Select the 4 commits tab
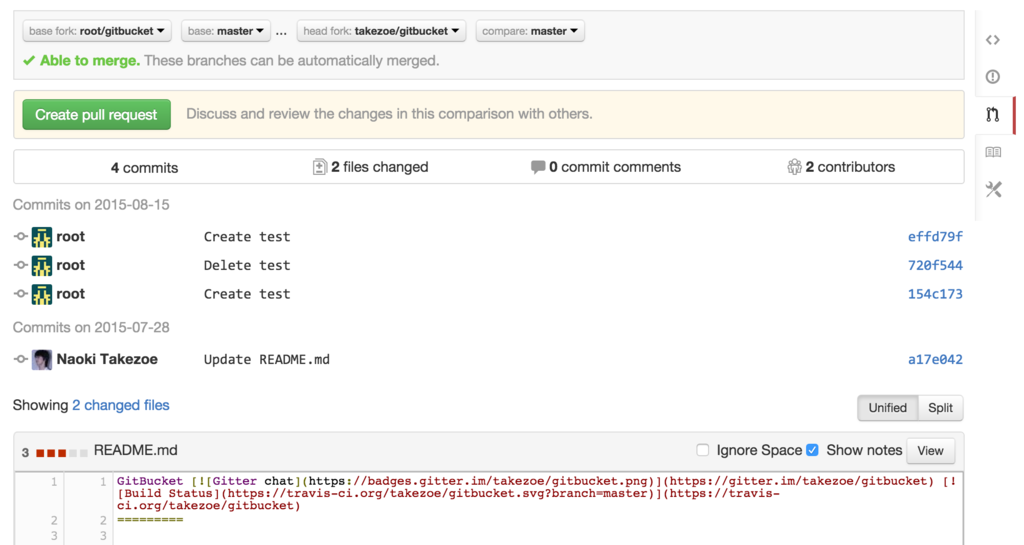Image resolution: width=1024 pixels, height=545 pixels. point(144,167)
